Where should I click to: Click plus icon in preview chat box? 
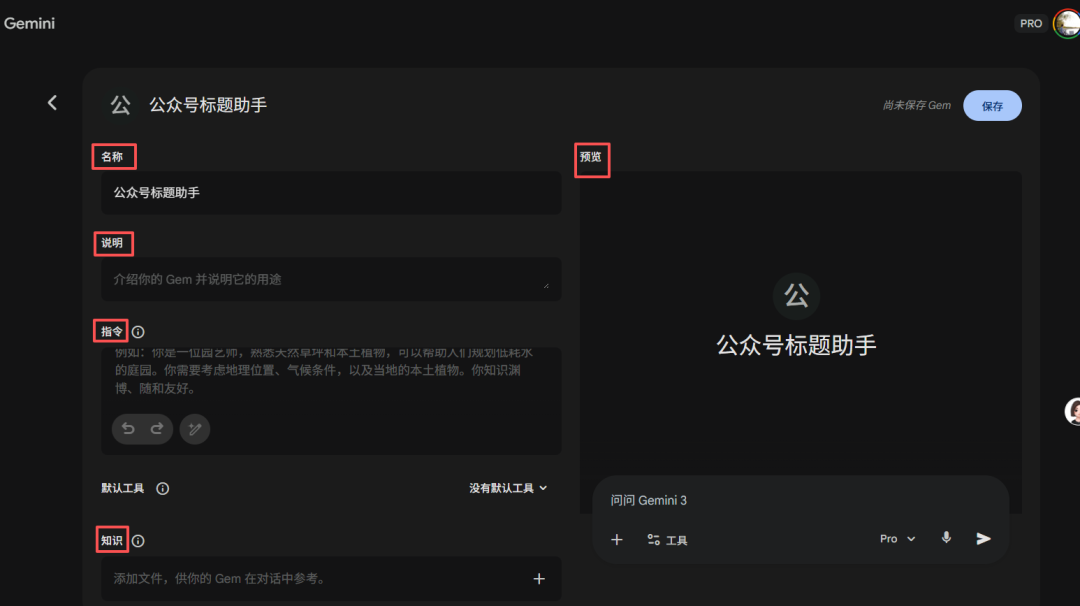click(617, 539)
